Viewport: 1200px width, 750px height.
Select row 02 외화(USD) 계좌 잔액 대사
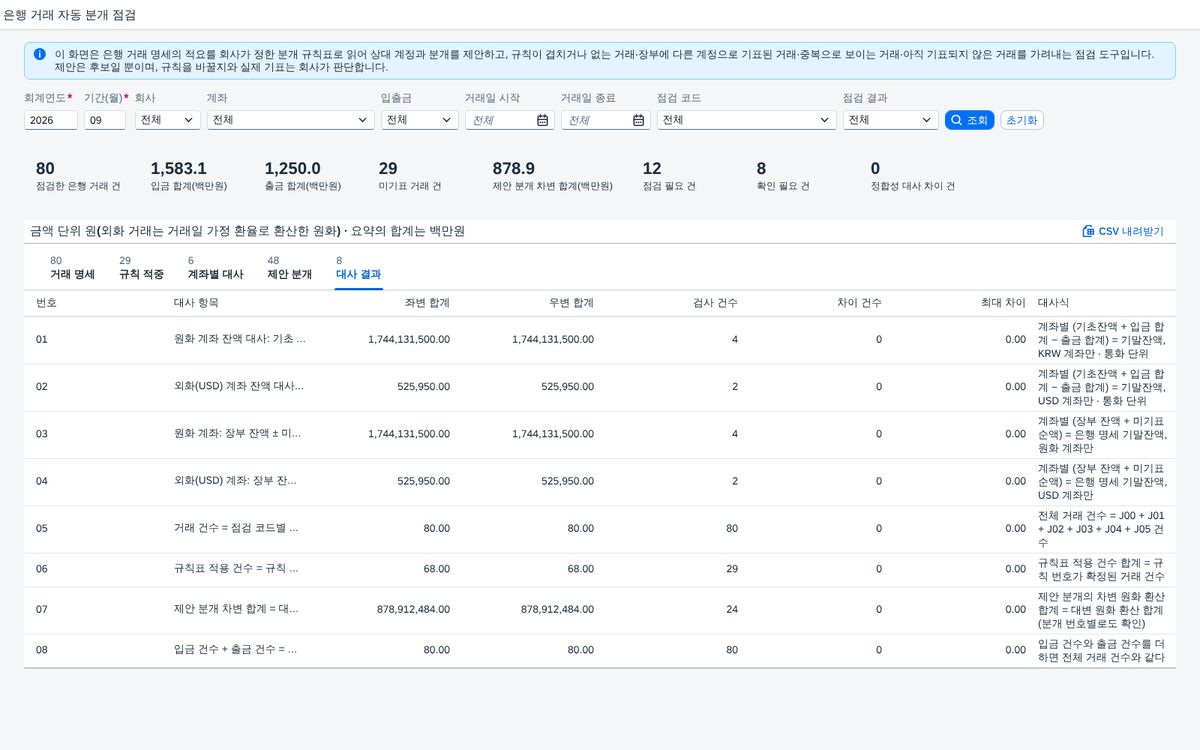point(600,387)
